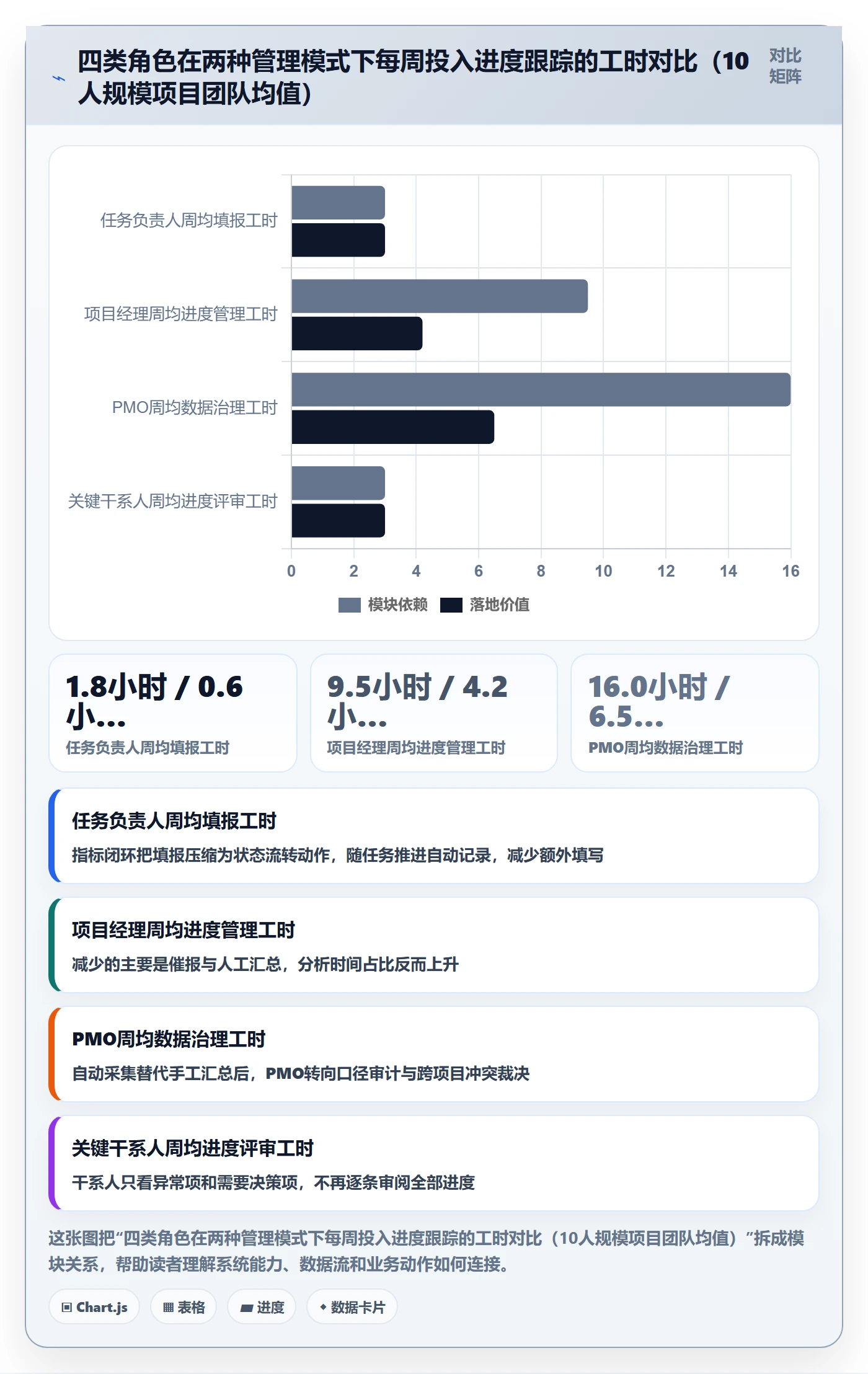Open the card described 减少的主要是催报与人工汇总
The image size is (868, 1374).
(x=434, y=945)
